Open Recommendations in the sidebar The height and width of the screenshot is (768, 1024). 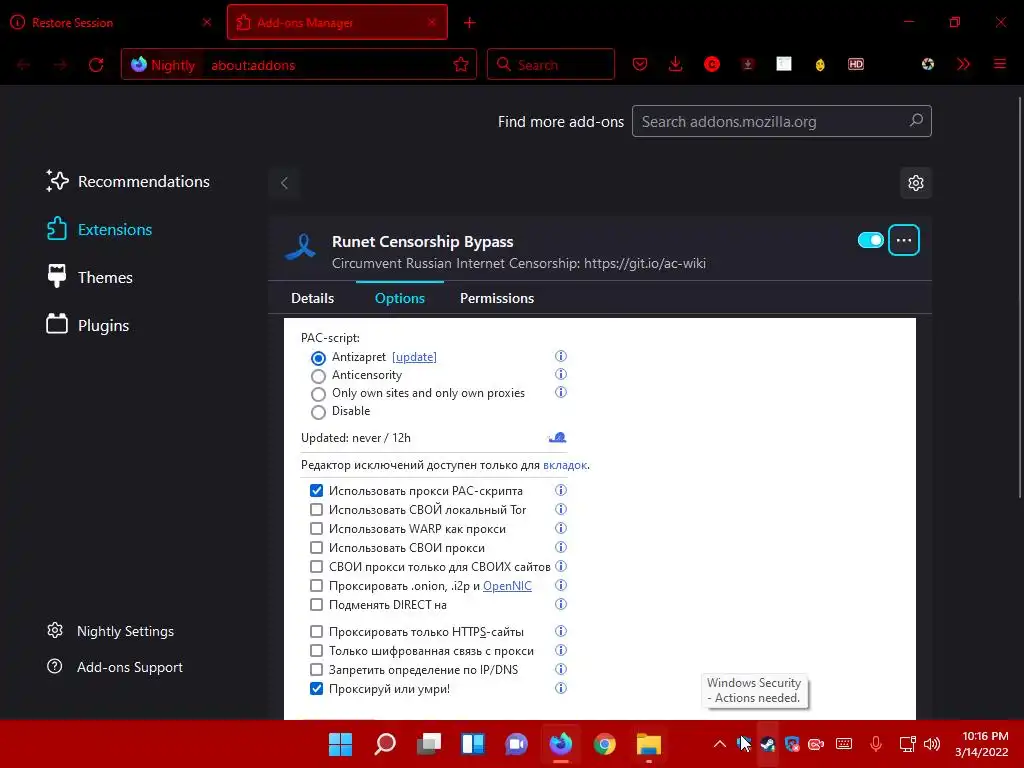(128, 182)
